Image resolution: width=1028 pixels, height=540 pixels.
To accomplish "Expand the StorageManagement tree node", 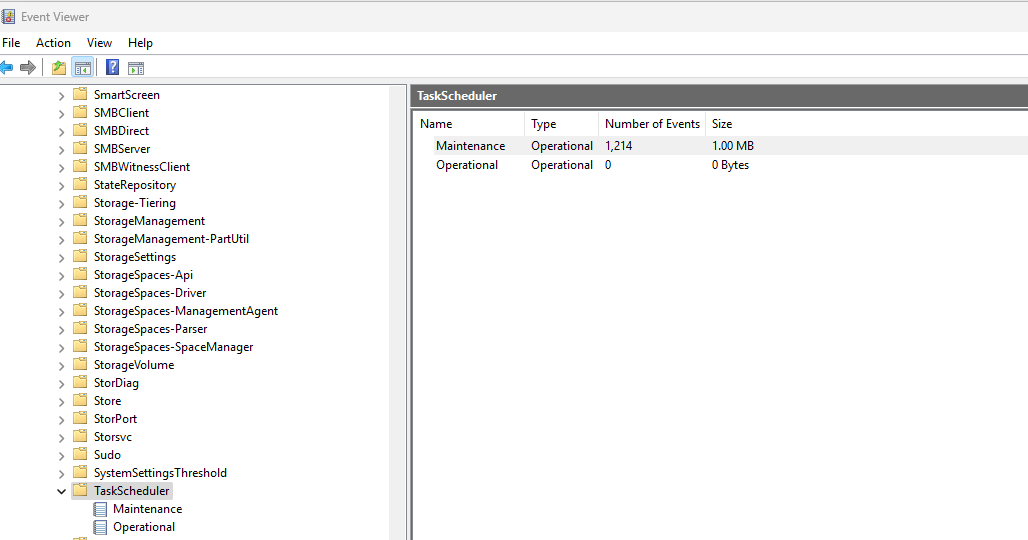I will pyautogui.click(x=61, y=222).
